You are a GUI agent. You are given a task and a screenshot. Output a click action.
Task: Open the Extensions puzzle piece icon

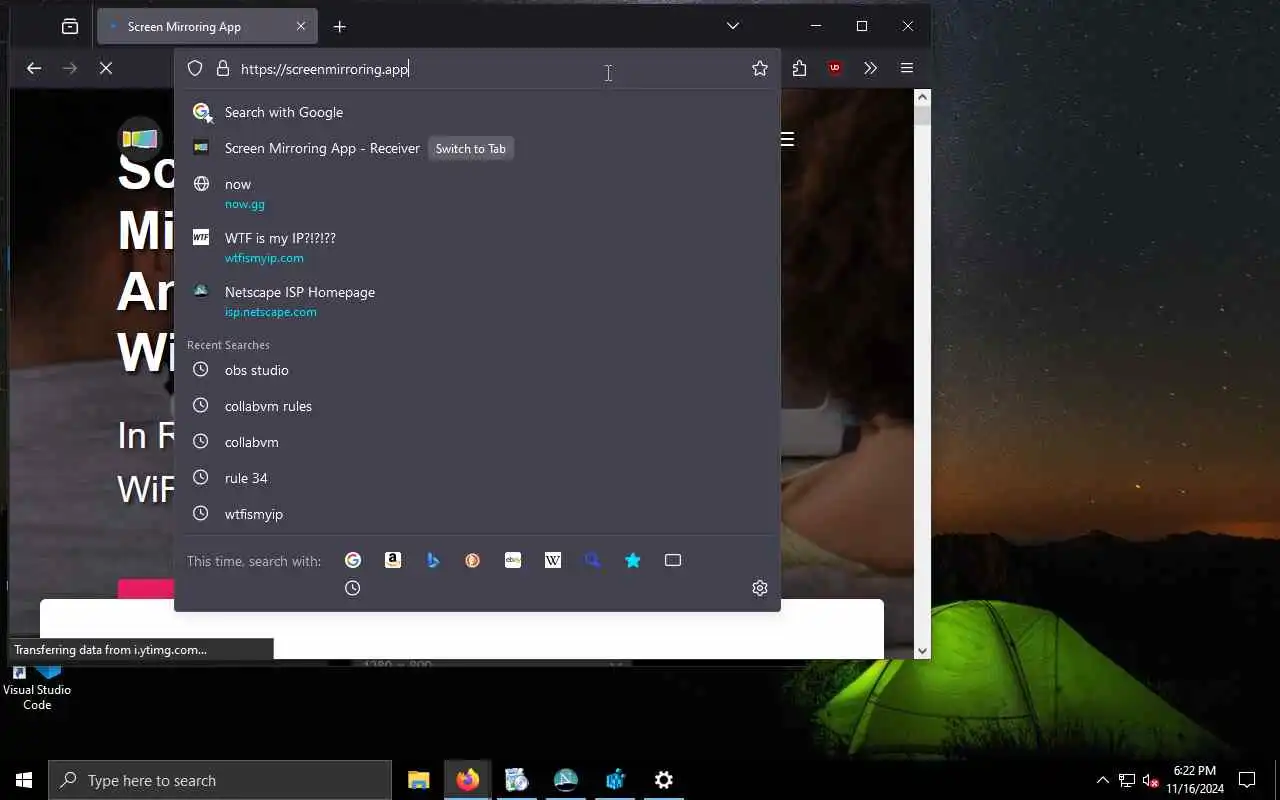click(x=799, y=68)
